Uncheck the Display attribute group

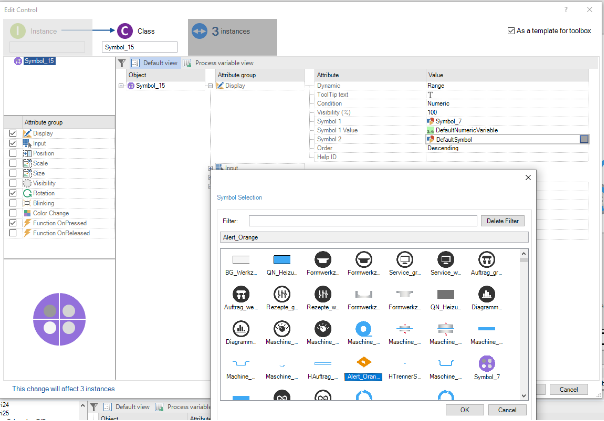[x=13, y=133]
